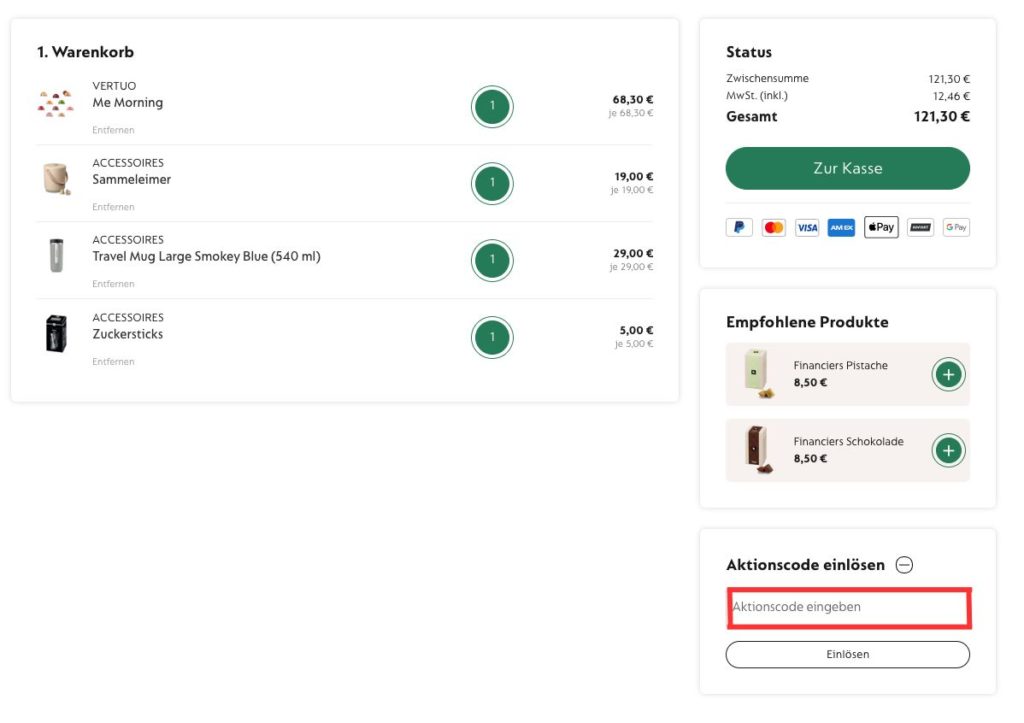Click the Me Morning product name
The width and height of the screenshot is (1024, 723).
pyautogui.click(x=127, y=103)
